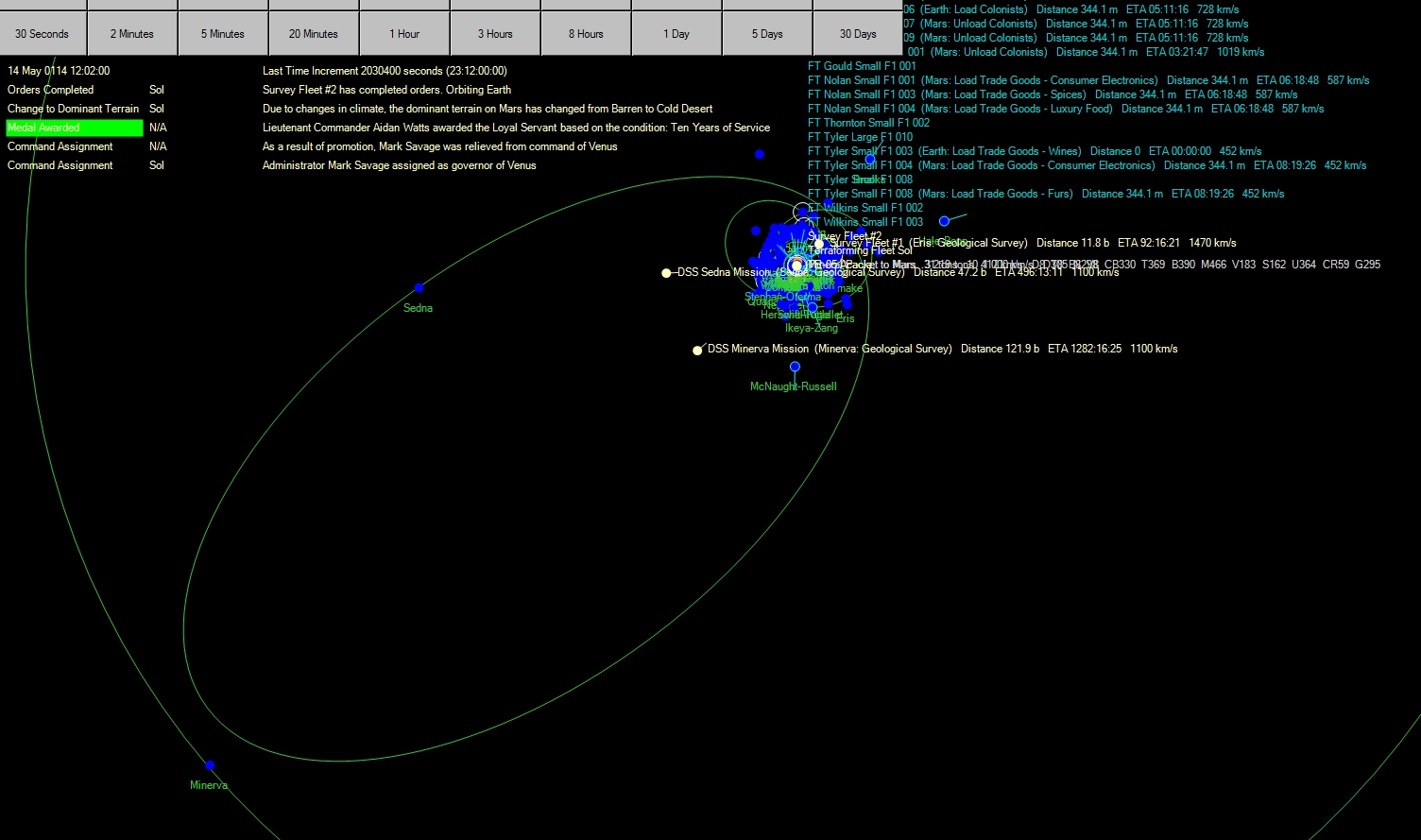Image resolution: width=1421 pixels, height=840 pixels.
Task: Choose the 3 Hours increment button
Action: (x=495, y=34)
